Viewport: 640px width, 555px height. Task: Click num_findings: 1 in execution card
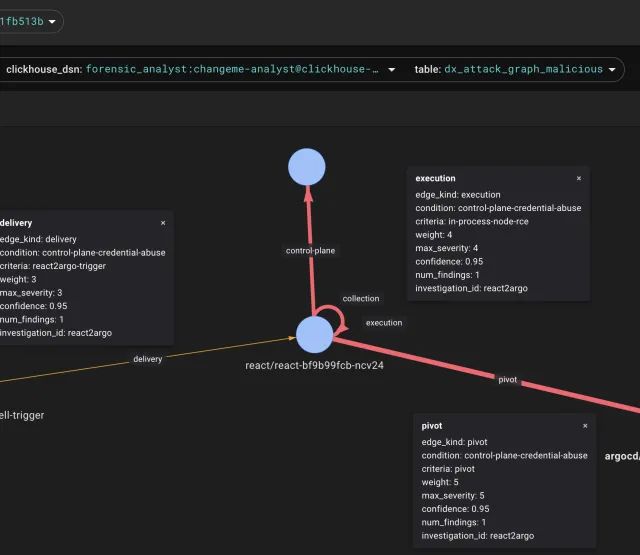click(x=447, y=275)
